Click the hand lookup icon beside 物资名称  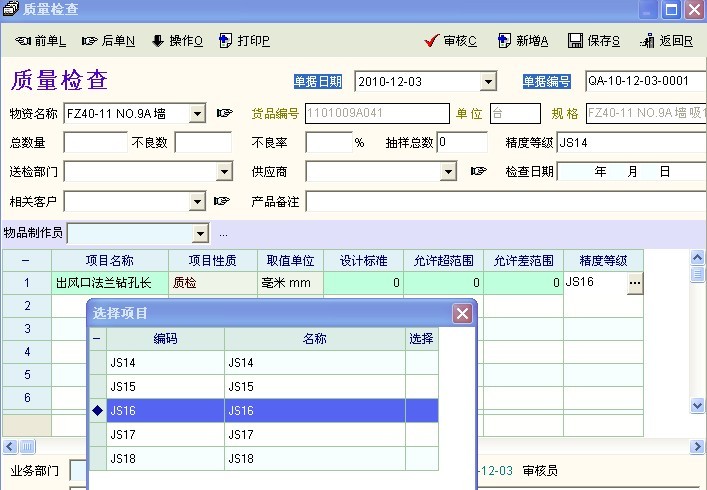pos(224,113)
